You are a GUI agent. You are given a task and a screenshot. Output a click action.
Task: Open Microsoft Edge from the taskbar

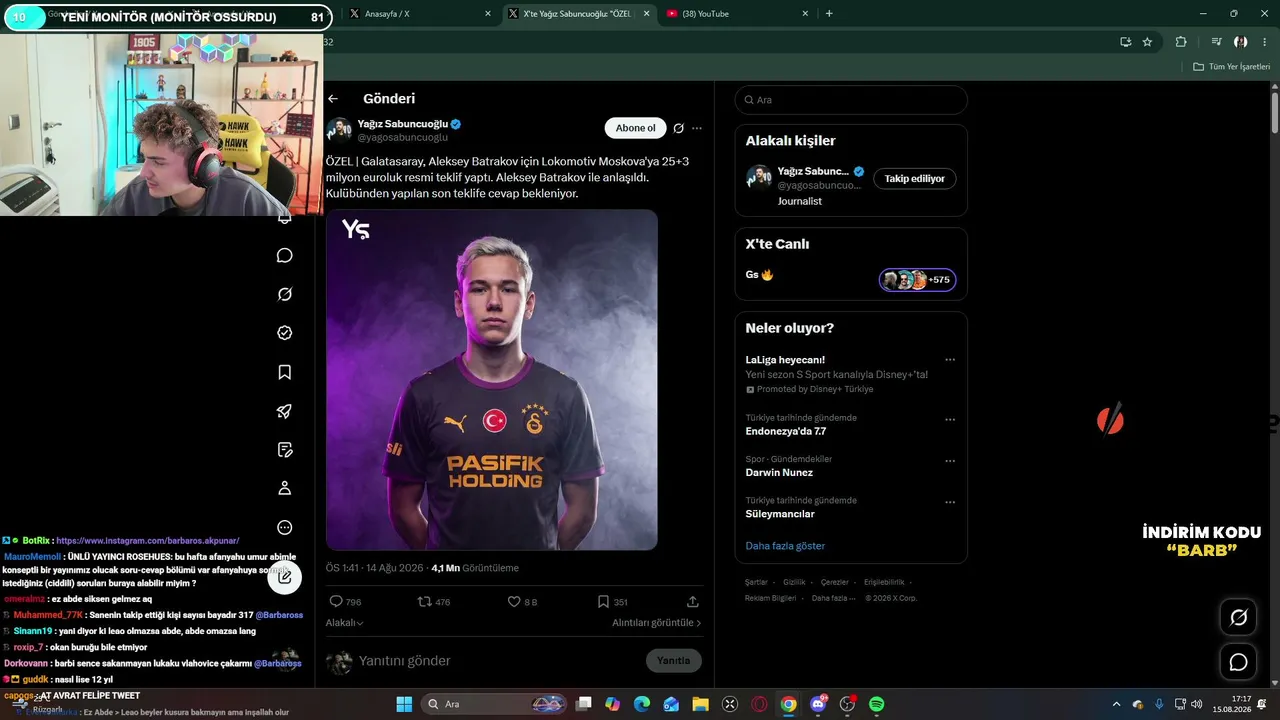[642, 704]
